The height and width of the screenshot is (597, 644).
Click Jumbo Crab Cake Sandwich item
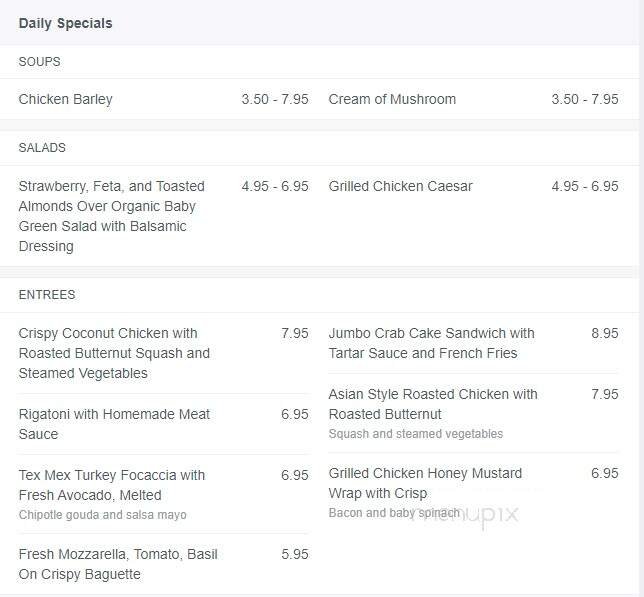pyautogui.click(x=431, y=343)
